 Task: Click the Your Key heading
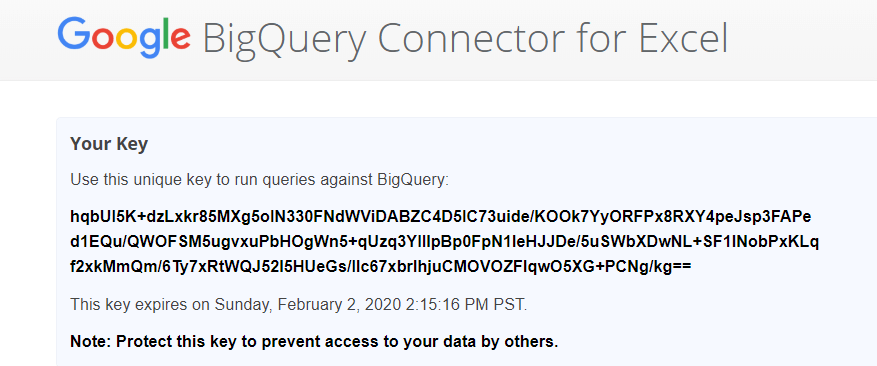coord(109,144)
